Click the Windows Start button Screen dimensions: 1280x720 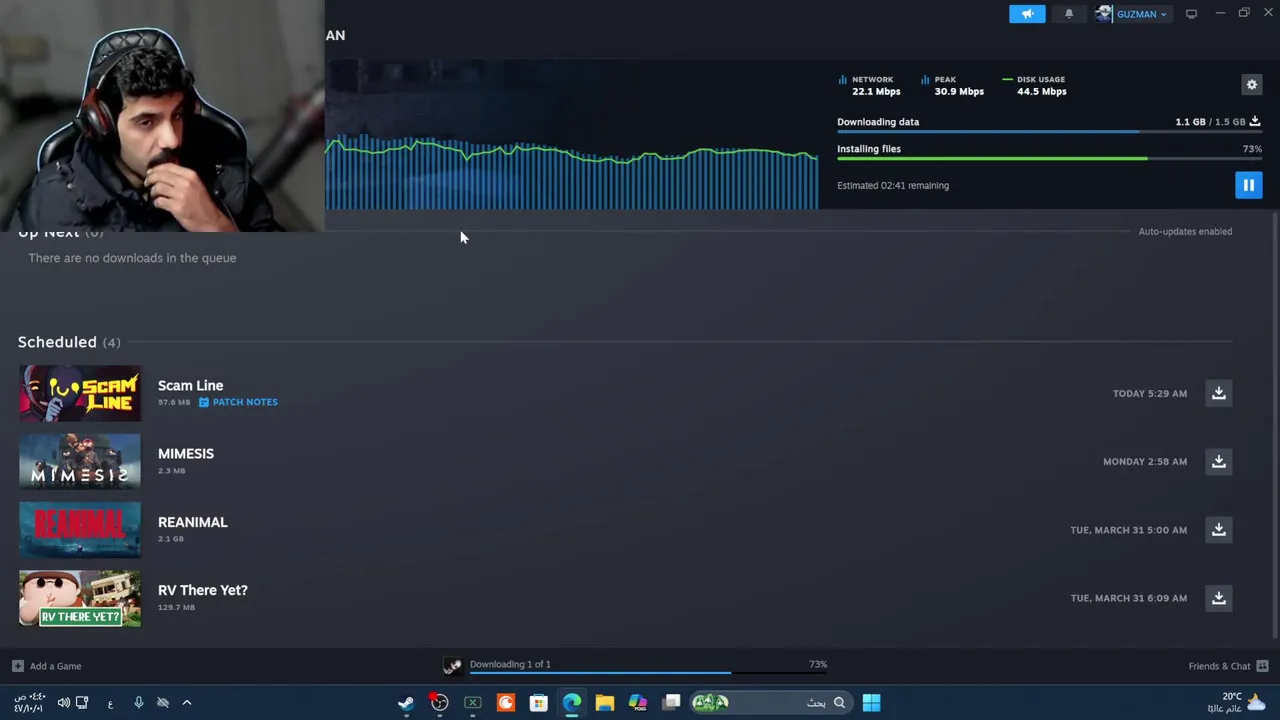coord(872,702)
